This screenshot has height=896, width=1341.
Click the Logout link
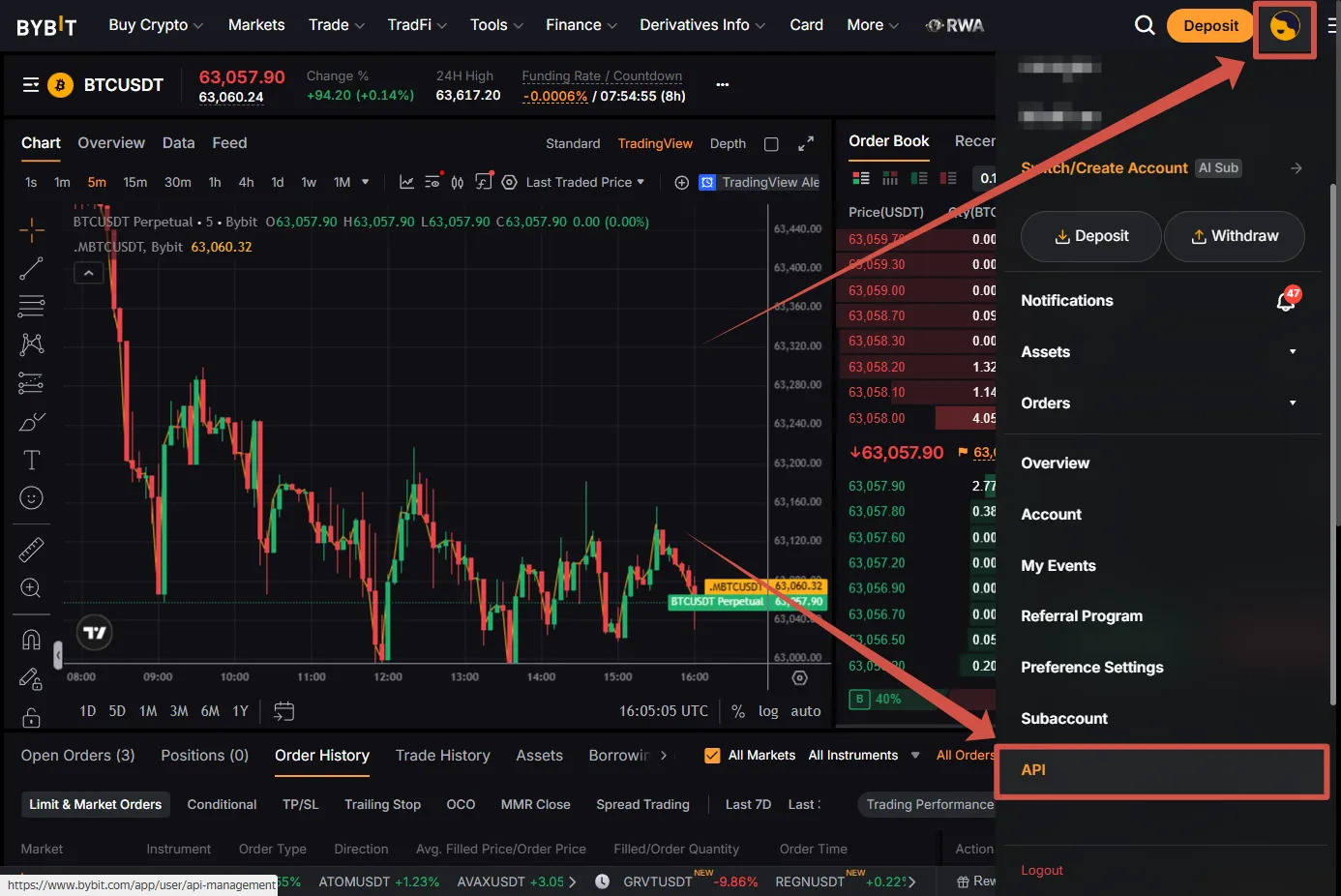click(1042, 871)
